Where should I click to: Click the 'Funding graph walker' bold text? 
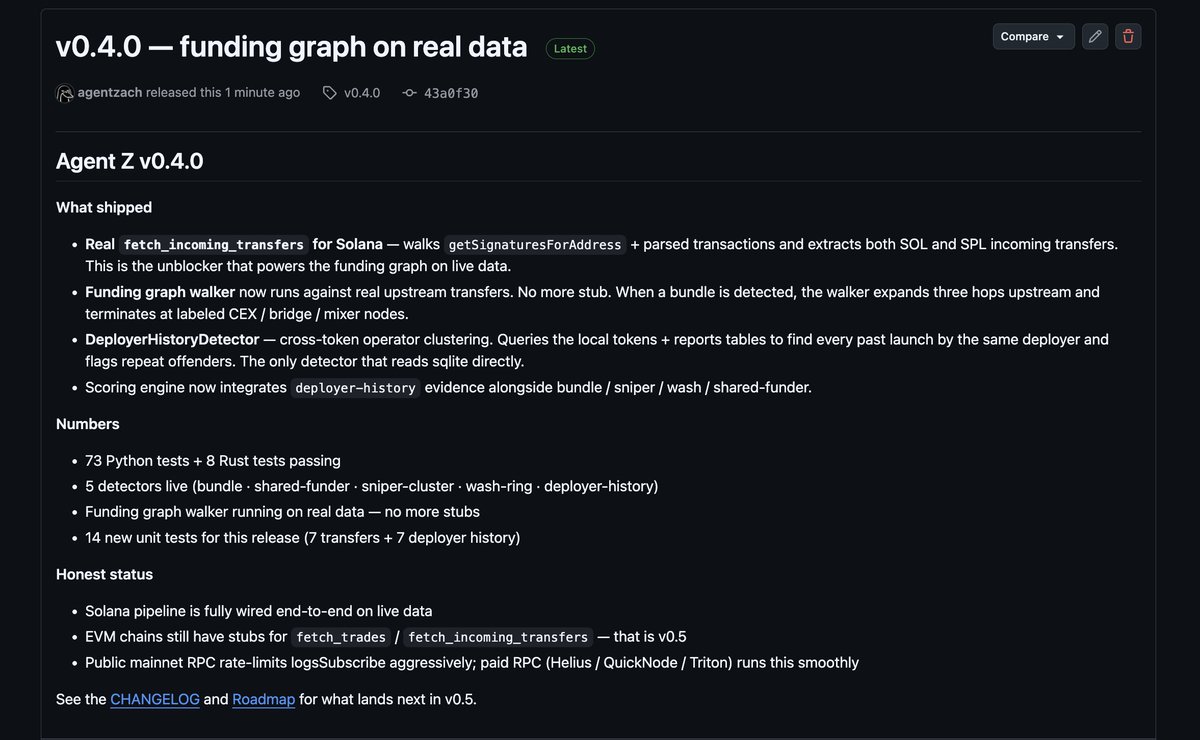[x=160, y=292]
